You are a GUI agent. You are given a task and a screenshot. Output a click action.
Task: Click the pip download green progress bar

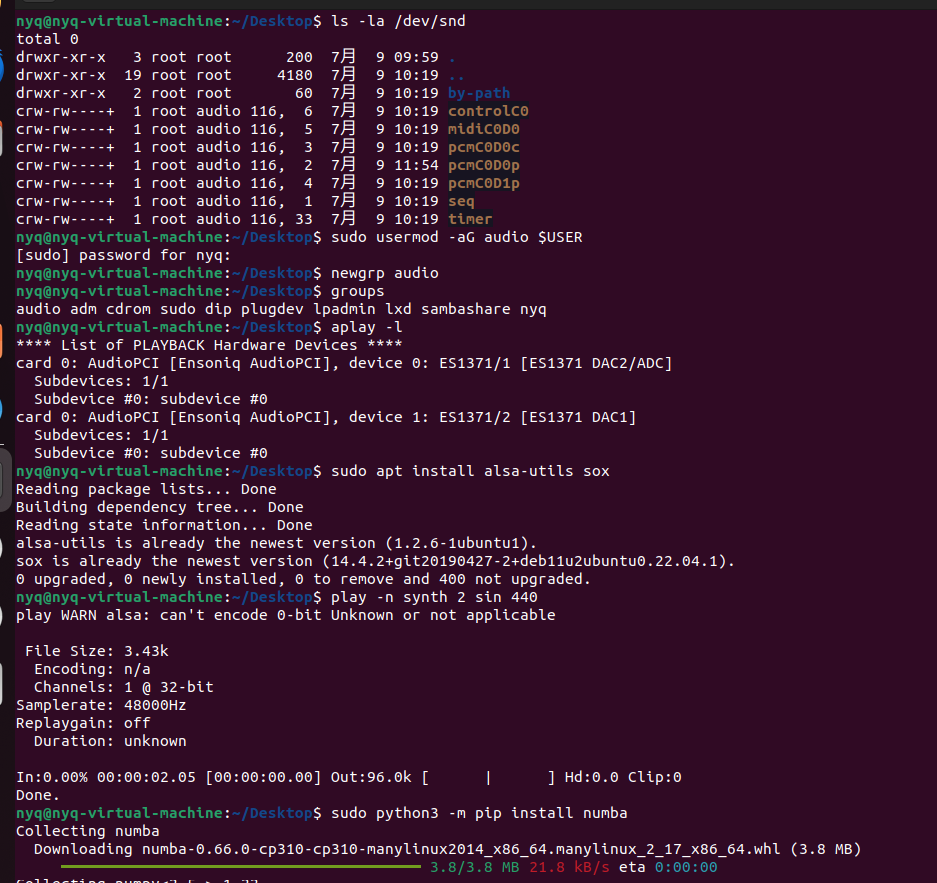(241, 866)
